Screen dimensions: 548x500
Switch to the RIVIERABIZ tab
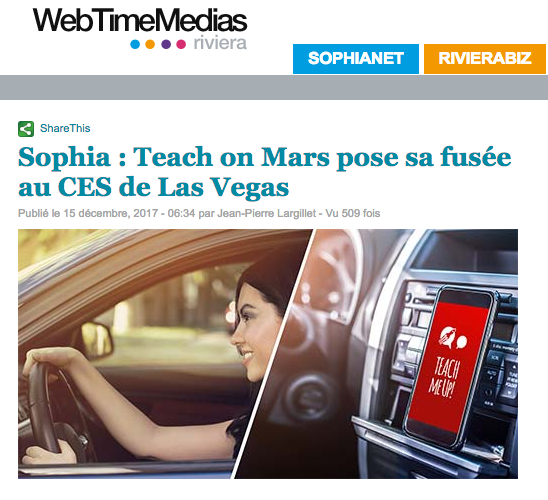click(x=485, y=59)
